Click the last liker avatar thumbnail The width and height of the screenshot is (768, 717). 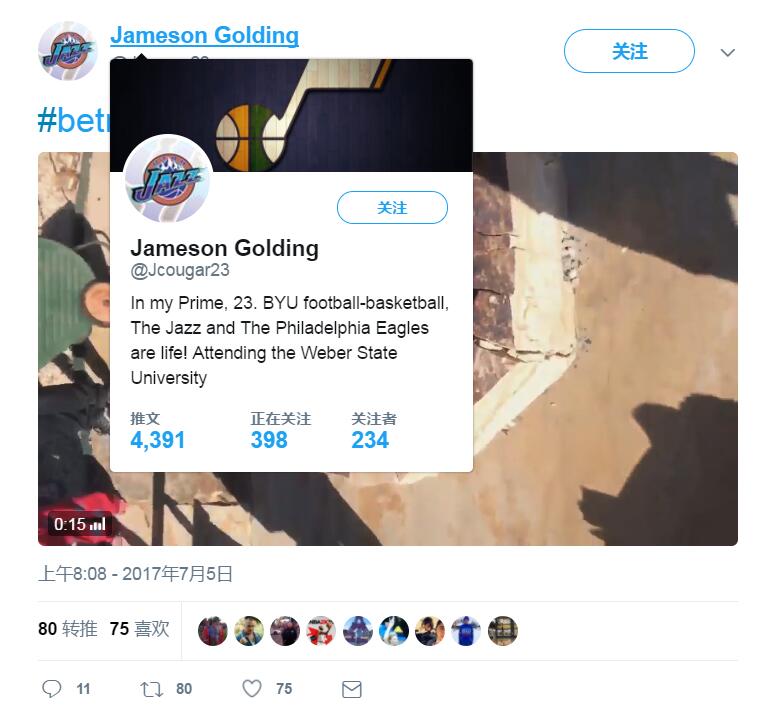(x=503, y=631)
